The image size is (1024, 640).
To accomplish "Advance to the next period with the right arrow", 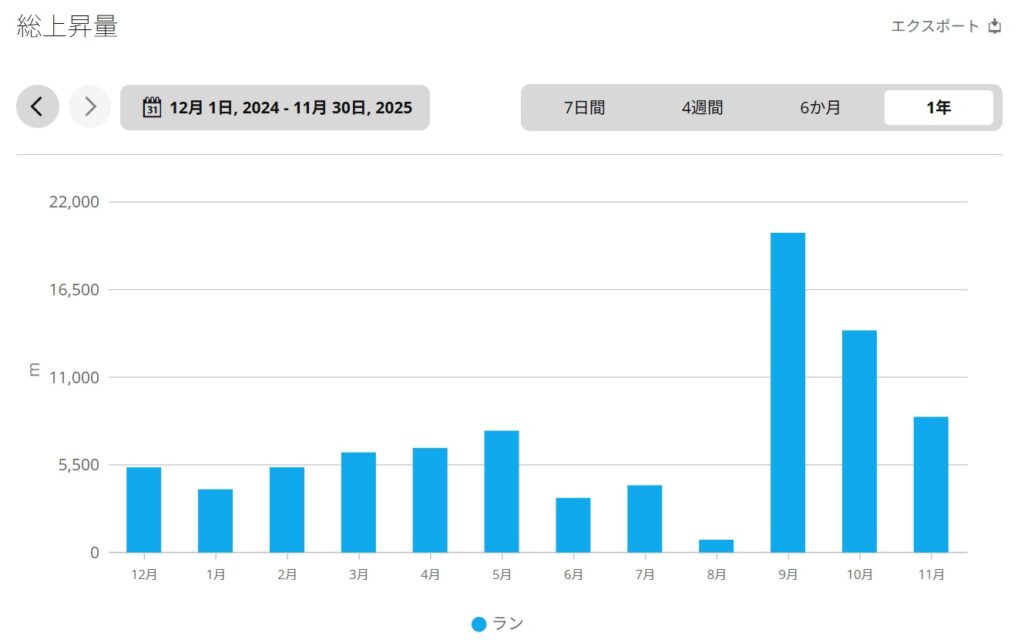I will (x=90, y=107).
